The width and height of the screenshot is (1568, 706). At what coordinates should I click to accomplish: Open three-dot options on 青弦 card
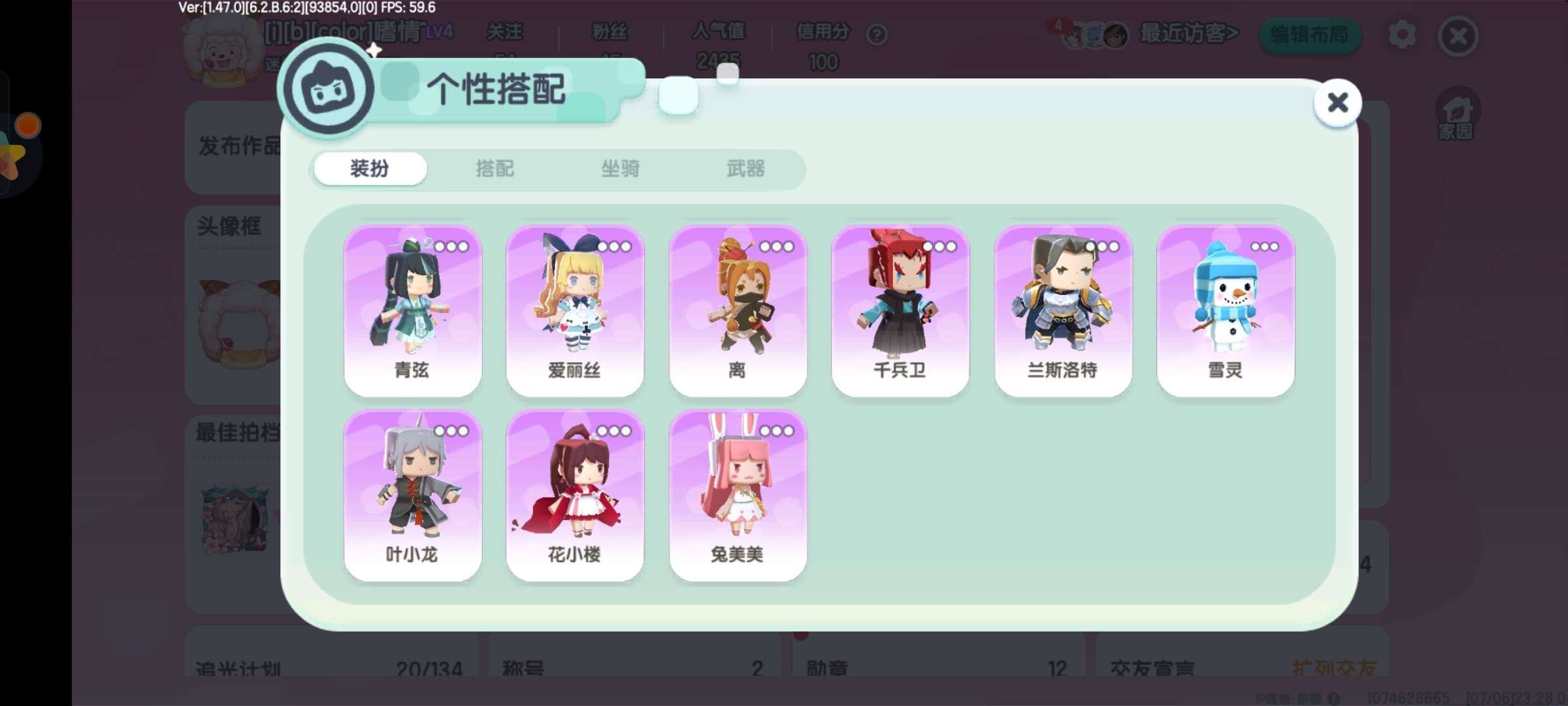coord(451,246)
